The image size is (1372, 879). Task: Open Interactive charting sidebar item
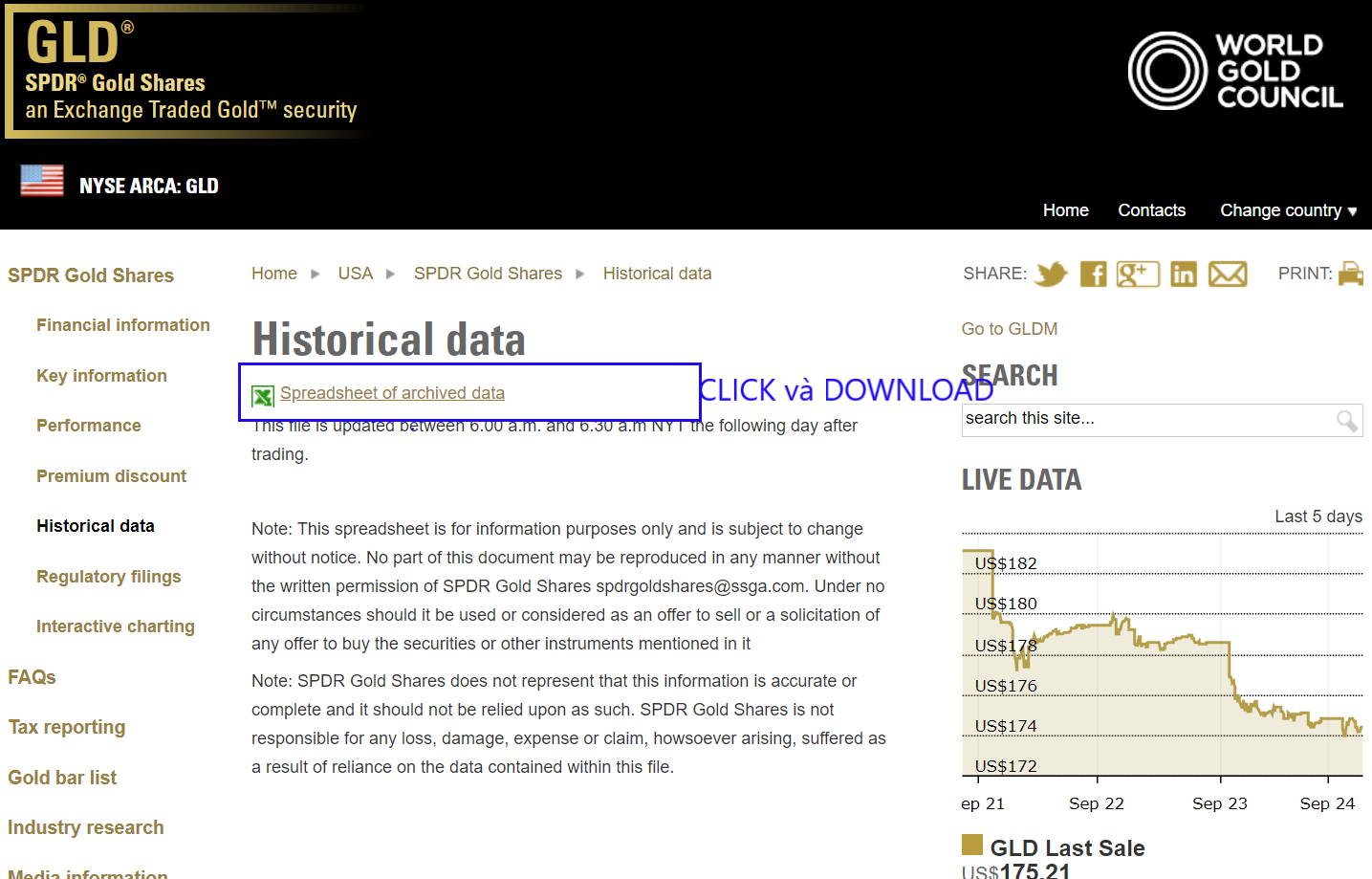pos(116,626)
